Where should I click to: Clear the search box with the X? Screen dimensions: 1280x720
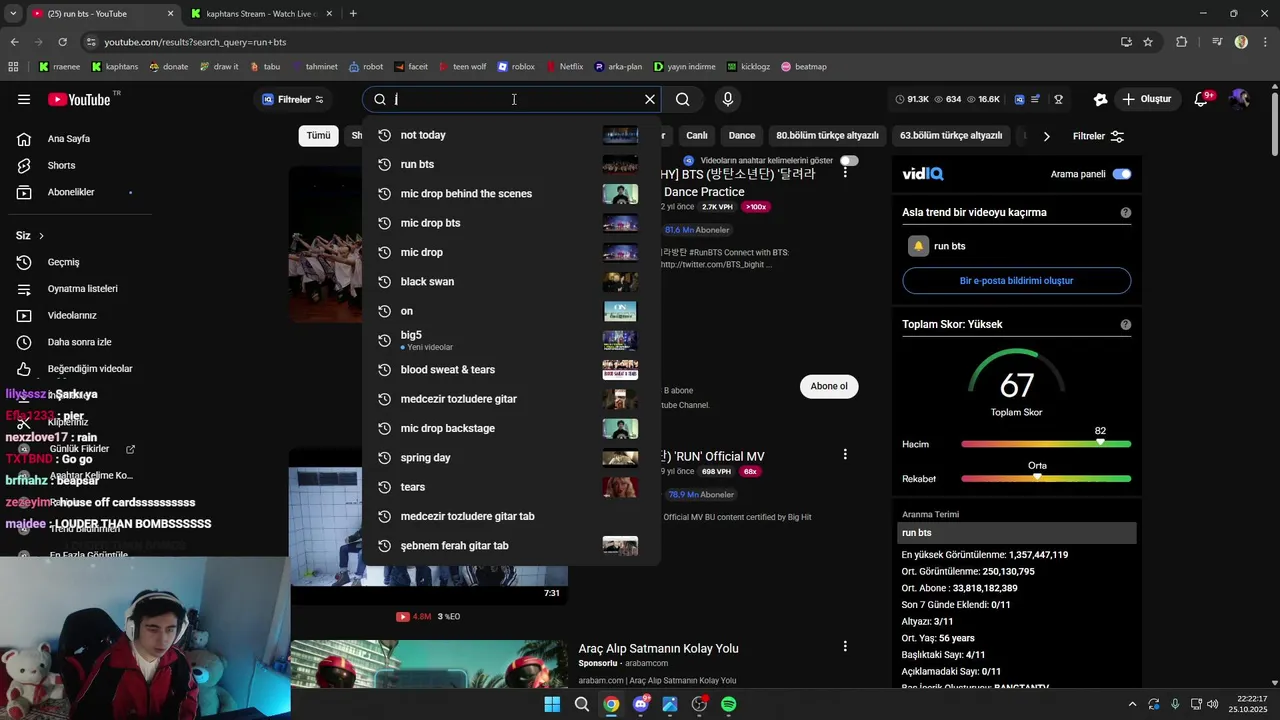point(650,99)
